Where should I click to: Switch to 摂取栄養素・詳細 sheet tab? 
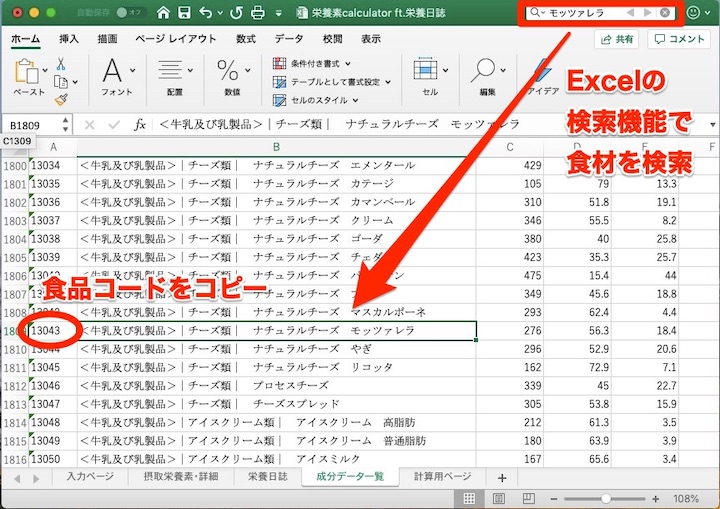coord(181,477)
